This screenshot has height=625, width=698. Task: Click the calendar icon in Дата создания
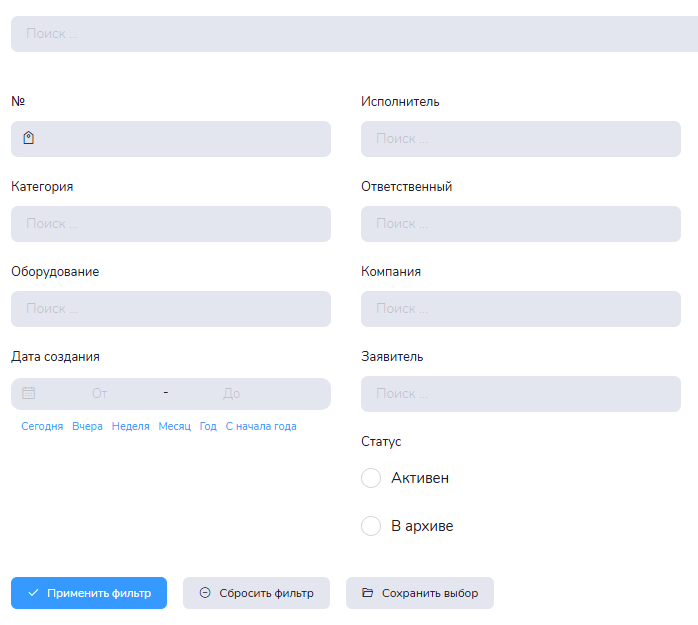coord(29,393)
